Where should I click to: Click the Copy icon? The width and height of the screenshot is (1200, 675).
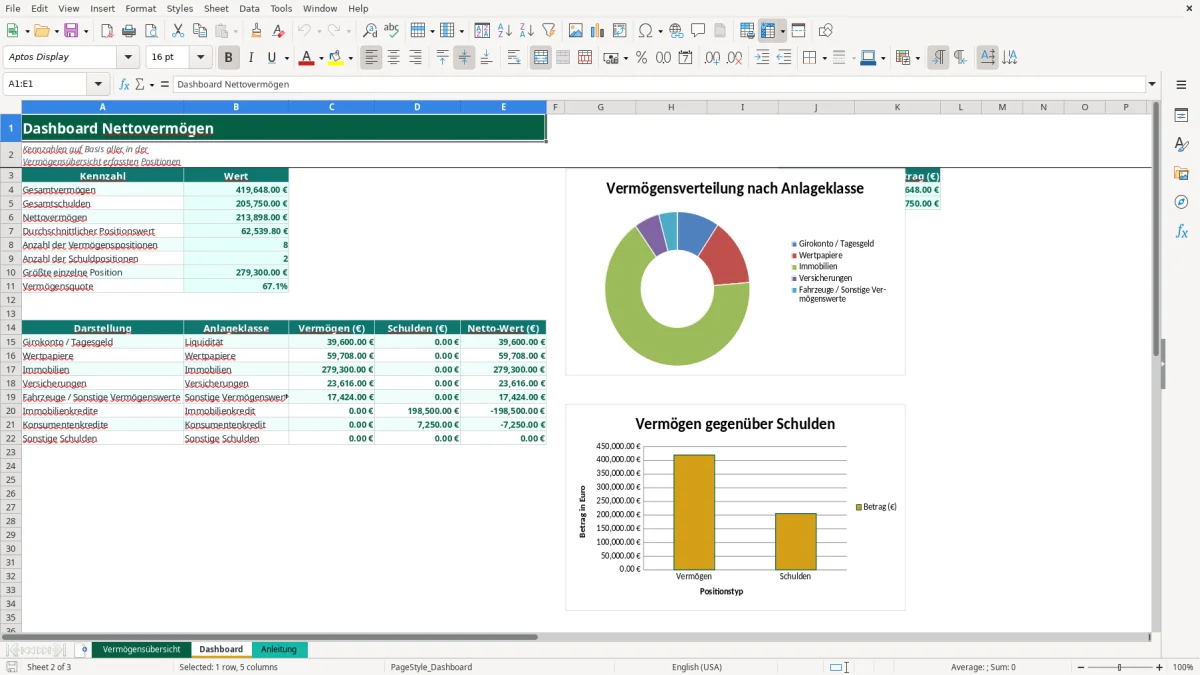click(200, 31)
